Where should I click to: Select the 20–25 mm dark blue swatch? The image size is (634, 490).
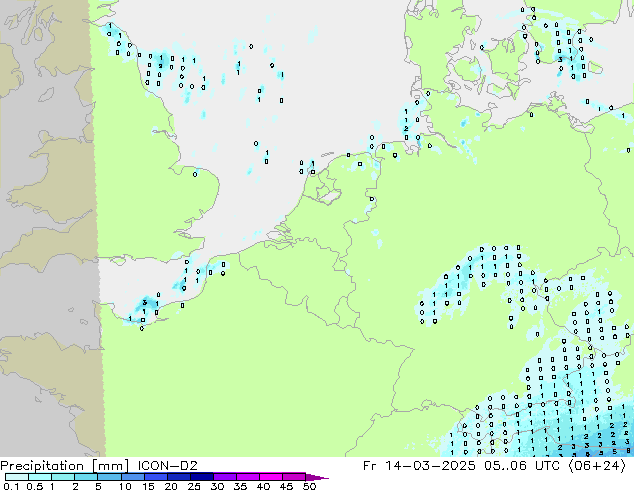click(179, 477)
